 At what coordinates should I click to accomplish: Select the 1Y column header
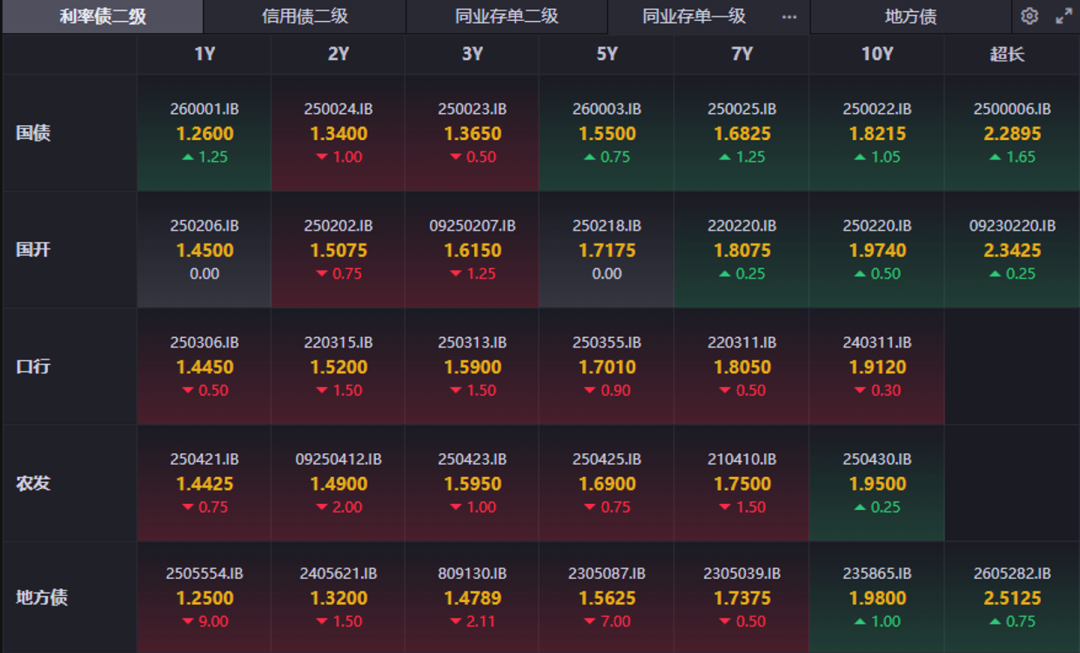[205, 54]
